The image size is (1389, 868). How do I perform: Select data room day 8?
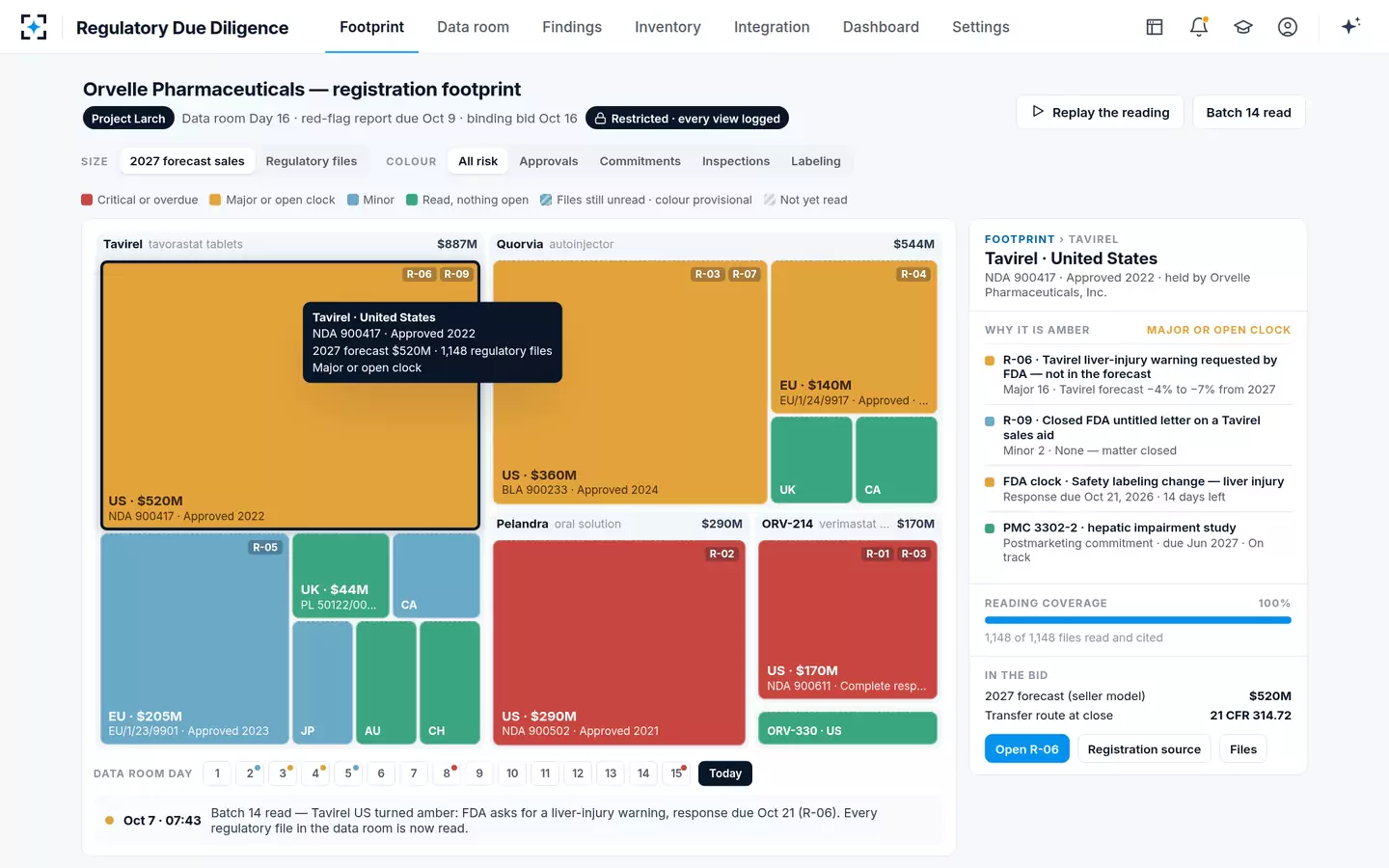pos(448,773)
